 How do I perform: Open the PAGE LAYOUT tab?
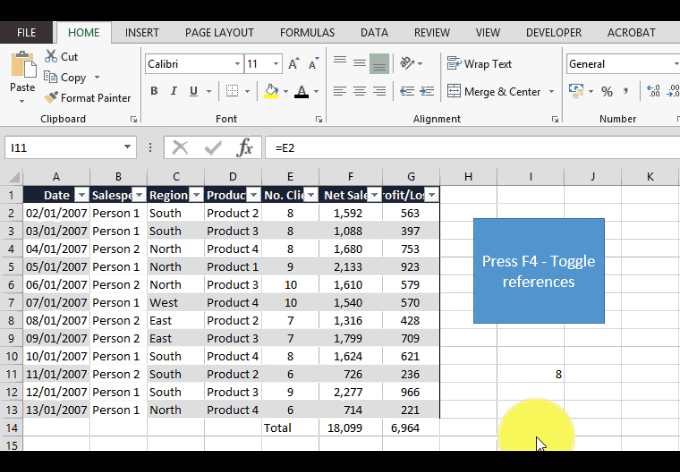(x=218, y=33)
